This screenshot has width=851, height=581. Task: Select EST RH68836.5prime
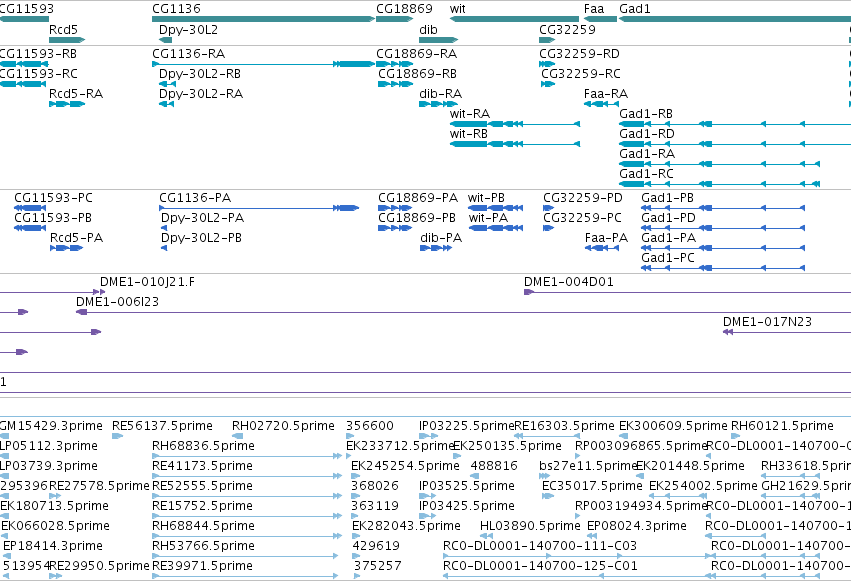pos(204,445)
